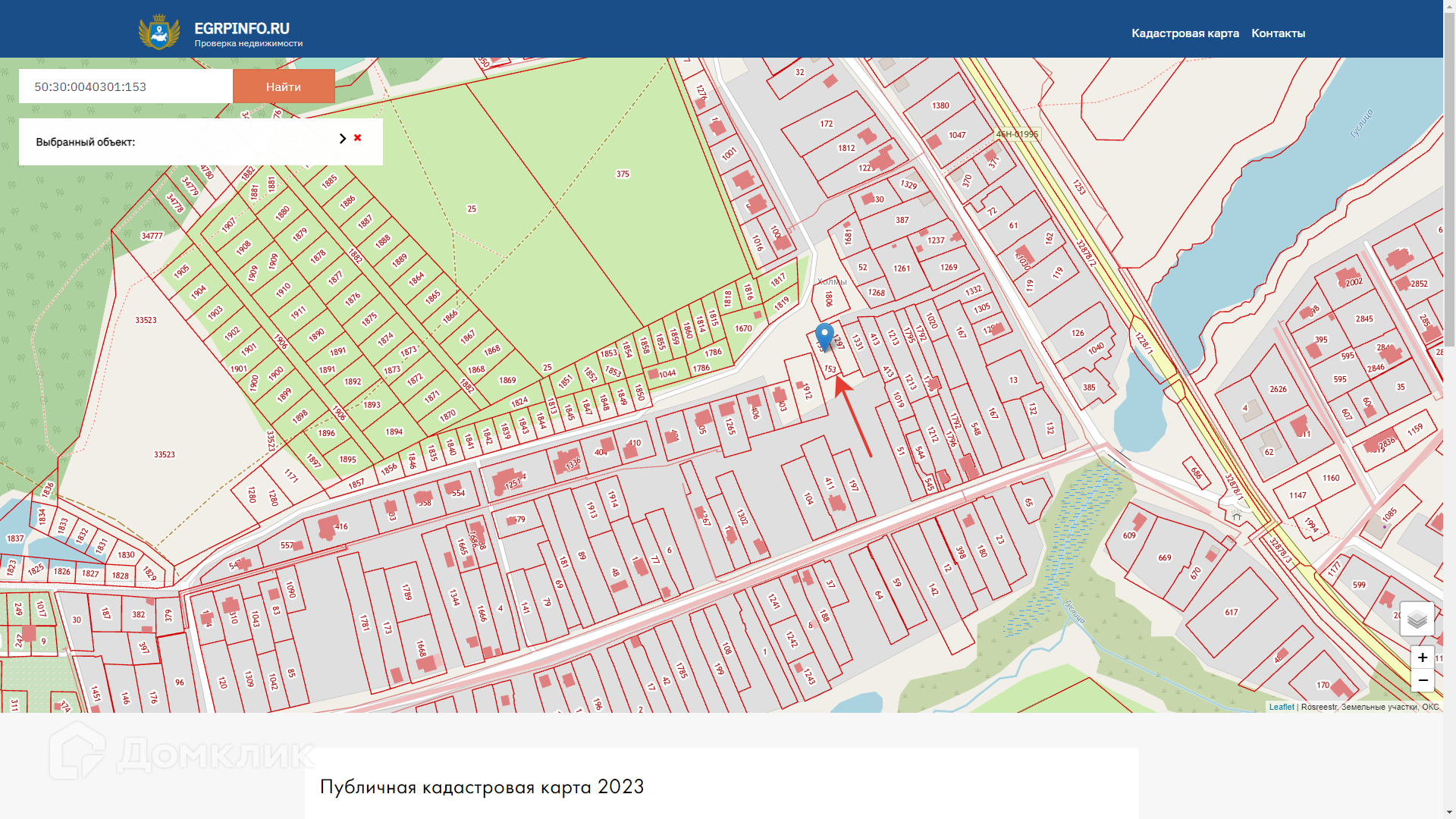Screen dimensions: 1456x819
Task: Select parcel 153 near the marker
Action: click(830, 369)
